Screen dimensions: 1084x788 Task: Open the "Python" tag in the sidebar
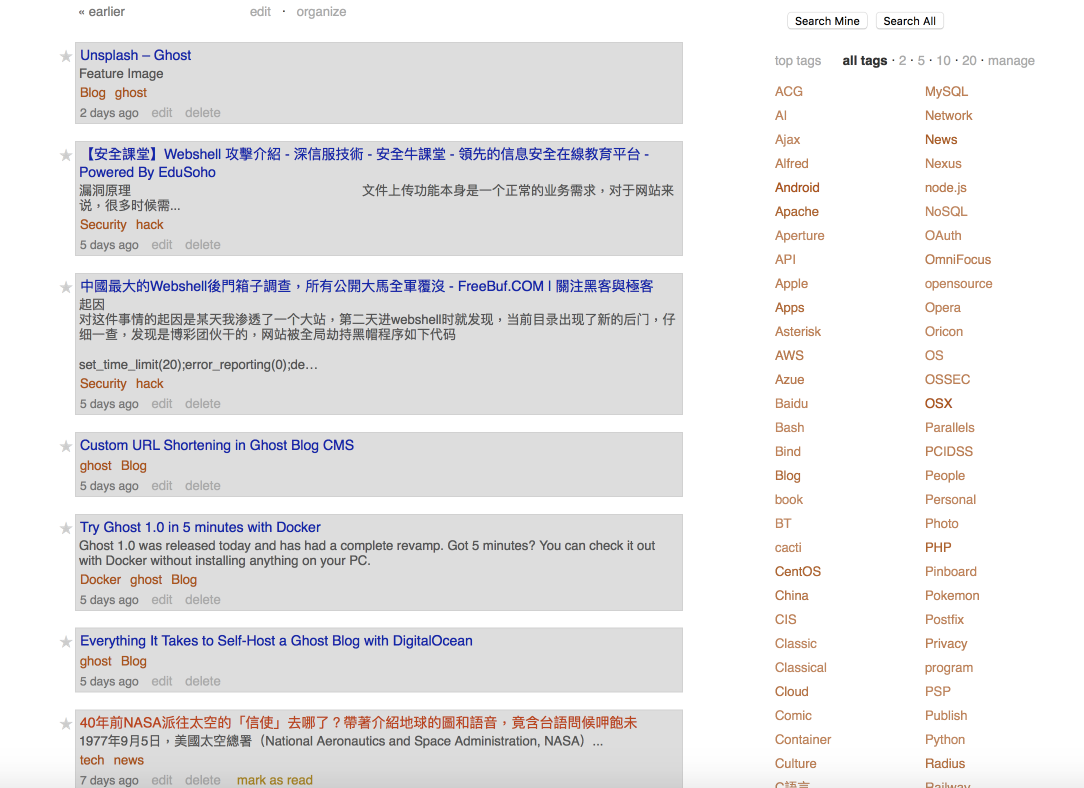click(944, 739)
